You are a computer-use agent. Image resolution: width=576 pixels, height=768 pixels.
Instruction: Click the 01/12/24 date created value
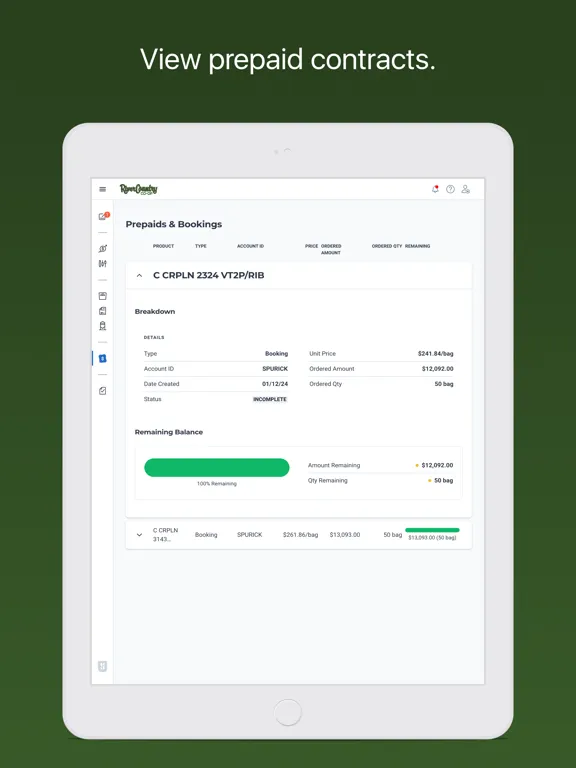click(275, 384)
